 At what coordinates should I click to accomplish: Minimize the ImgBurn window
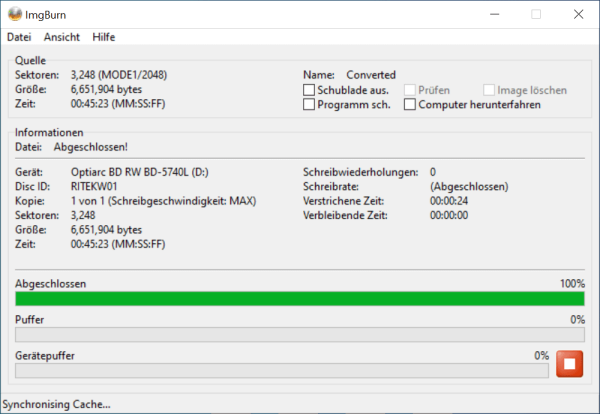(x=495, y=15)
